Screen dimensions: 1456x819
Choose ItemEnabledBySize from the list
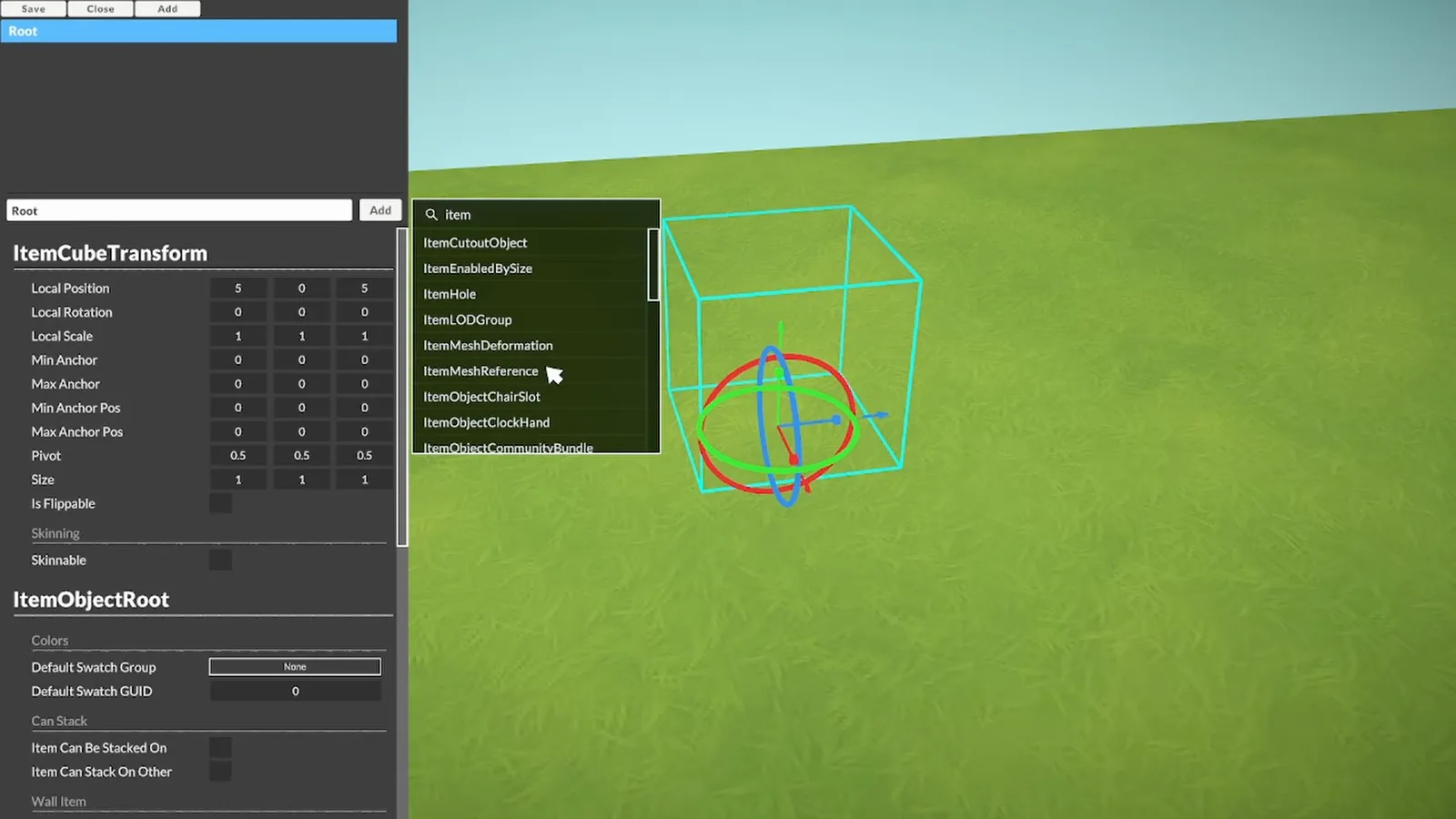click(x=478, y=268)
